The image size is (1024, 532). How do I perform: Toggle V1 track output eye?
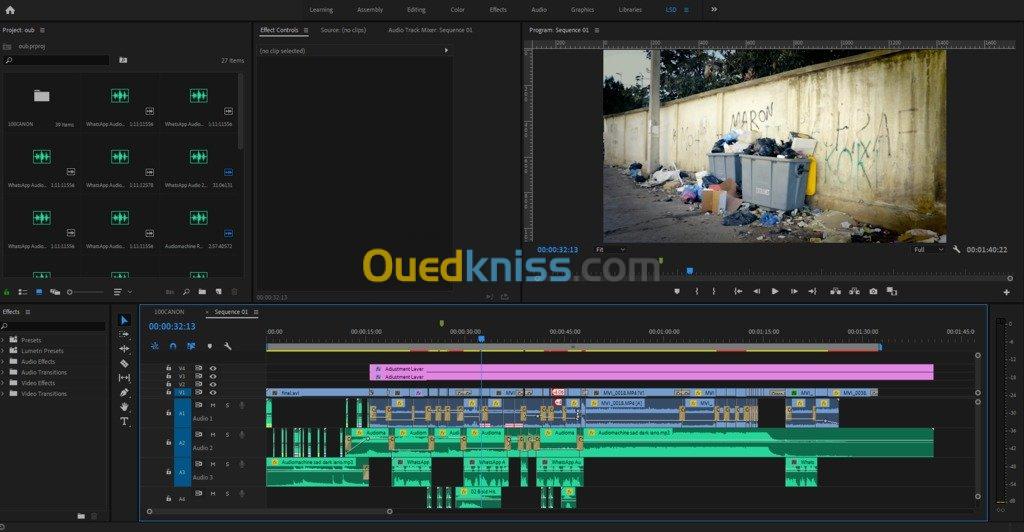click(213, 392)
